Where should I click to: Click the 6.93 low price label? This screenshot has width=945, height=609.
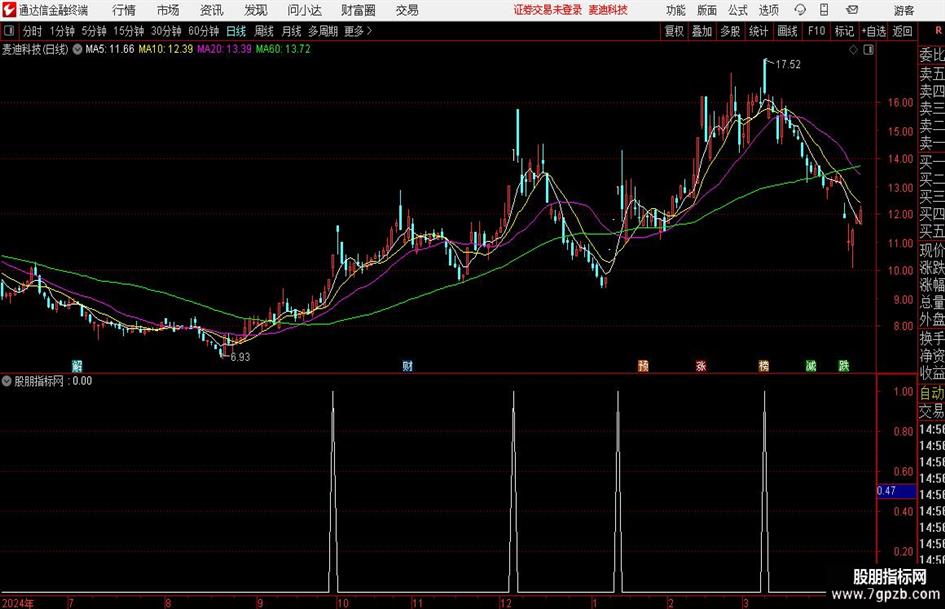240,357
